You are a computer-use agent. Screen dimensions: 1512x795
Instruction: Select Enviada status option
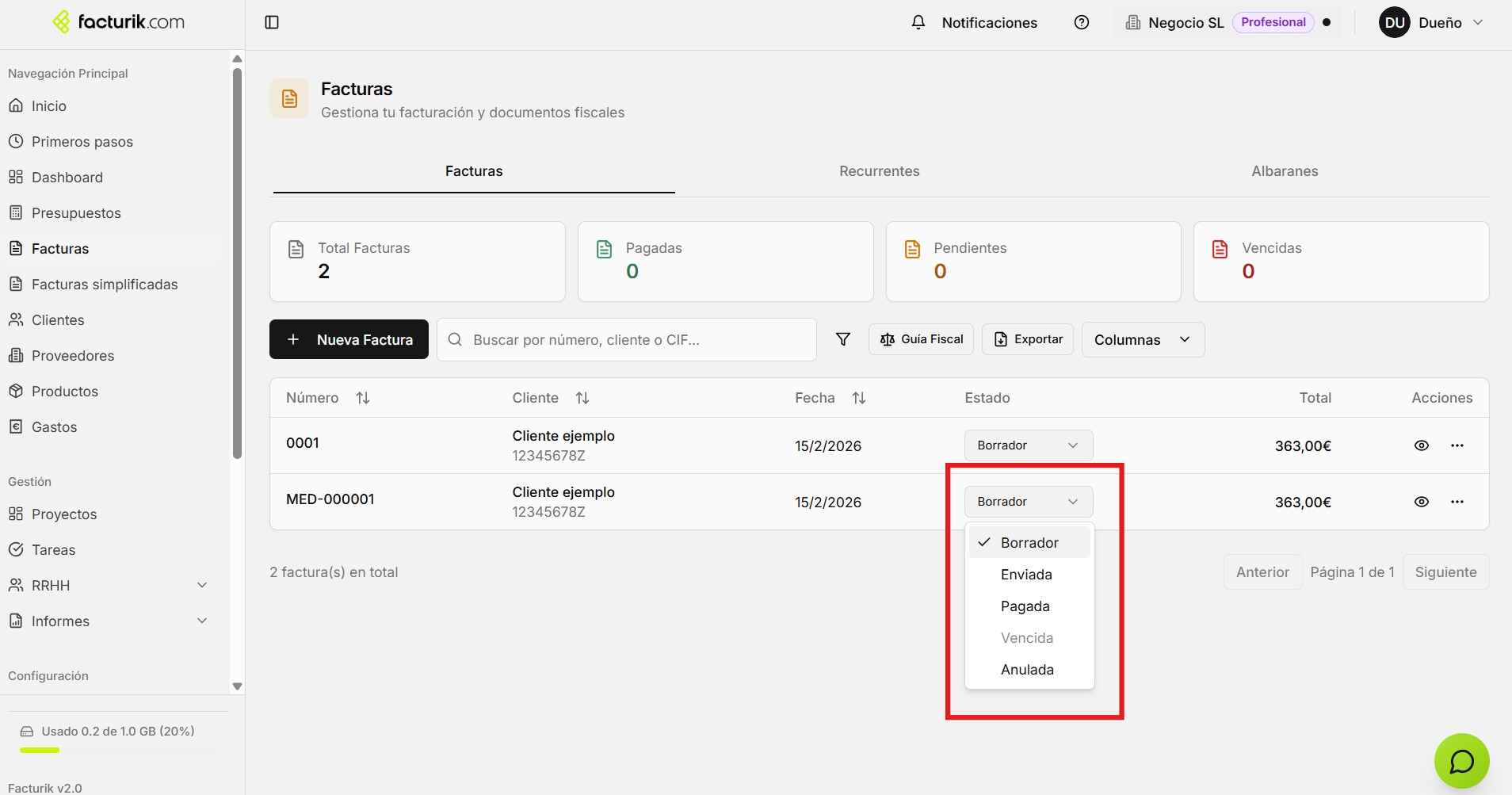click(1029, 575)
